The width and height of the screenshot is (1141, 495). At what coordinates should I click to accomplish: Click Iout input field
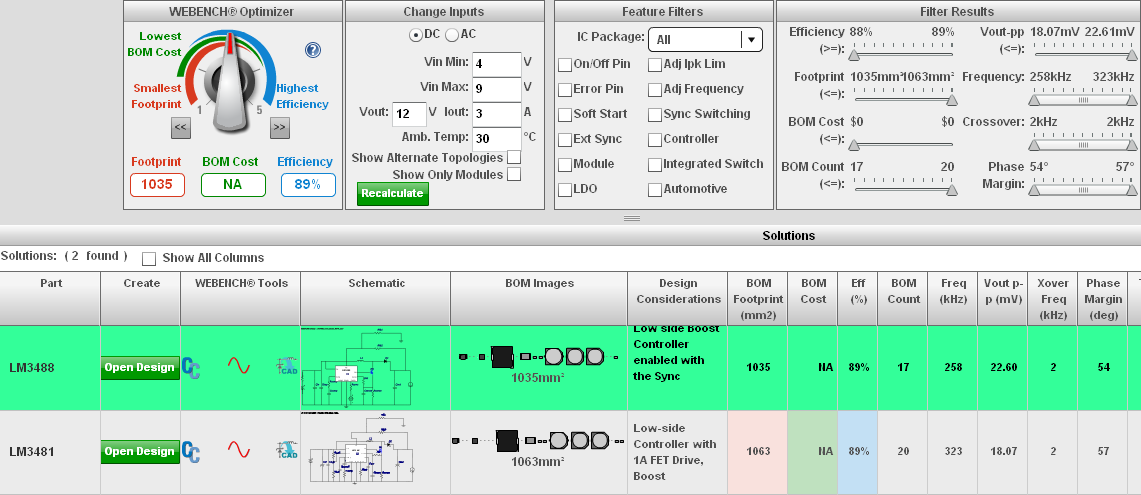(x=497, y=114)
